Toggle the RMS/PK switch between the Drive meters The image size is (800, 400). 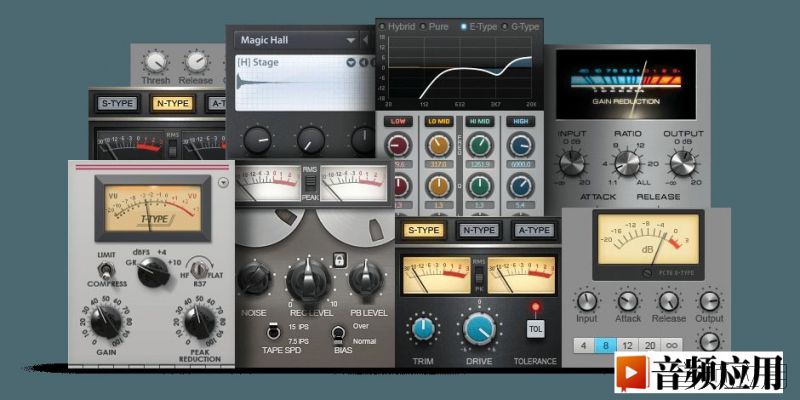[479, 276]
